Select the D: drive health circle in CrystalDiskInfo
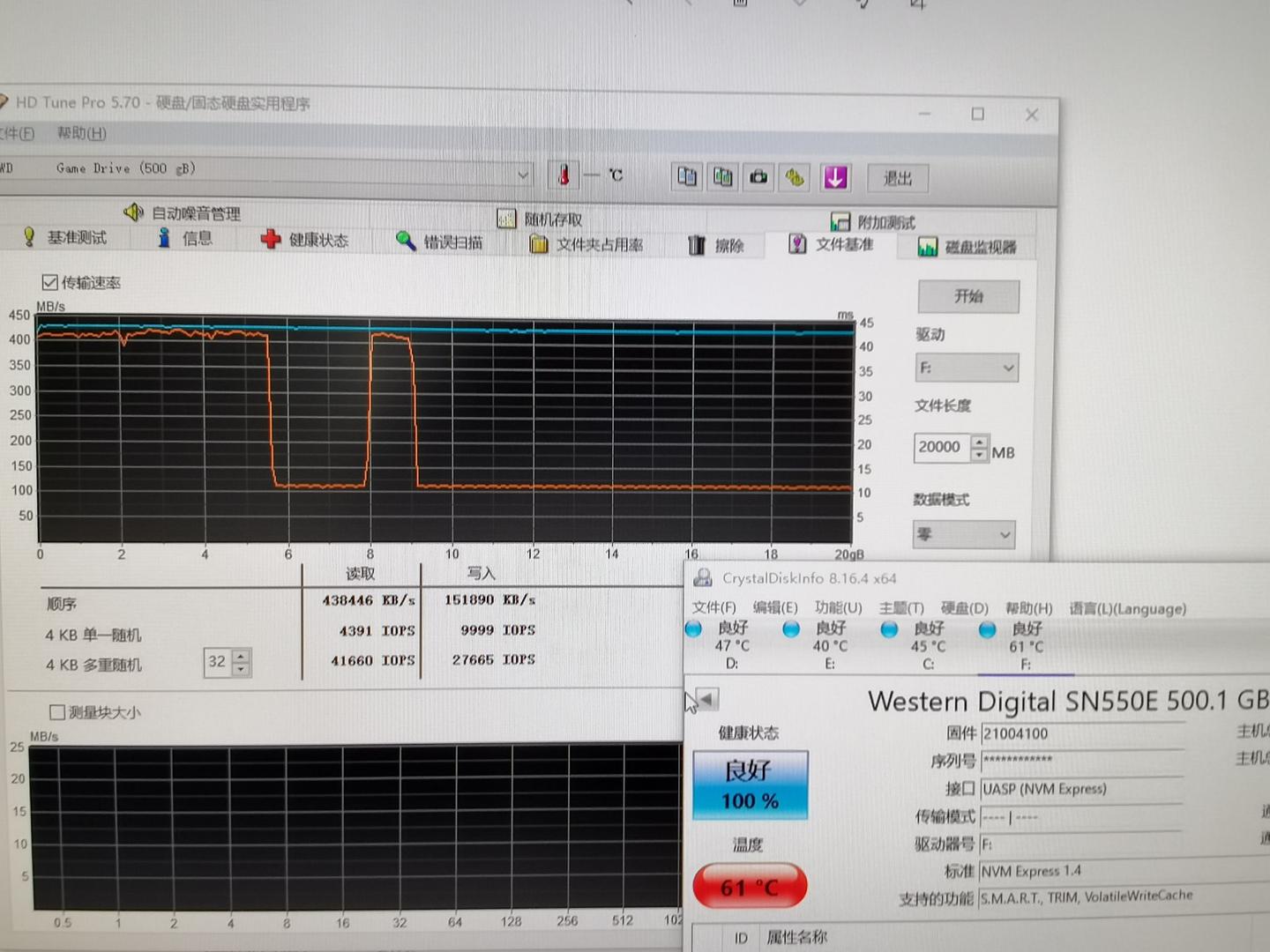Viewport: 1270px width, 952px height. [693, 628]
